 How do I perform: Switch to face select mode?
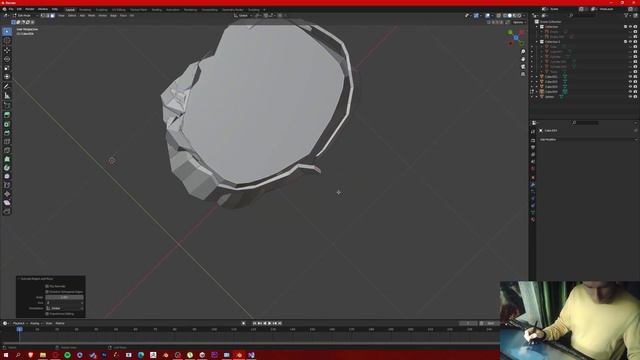pyautogui.click(x=53, y=16)
